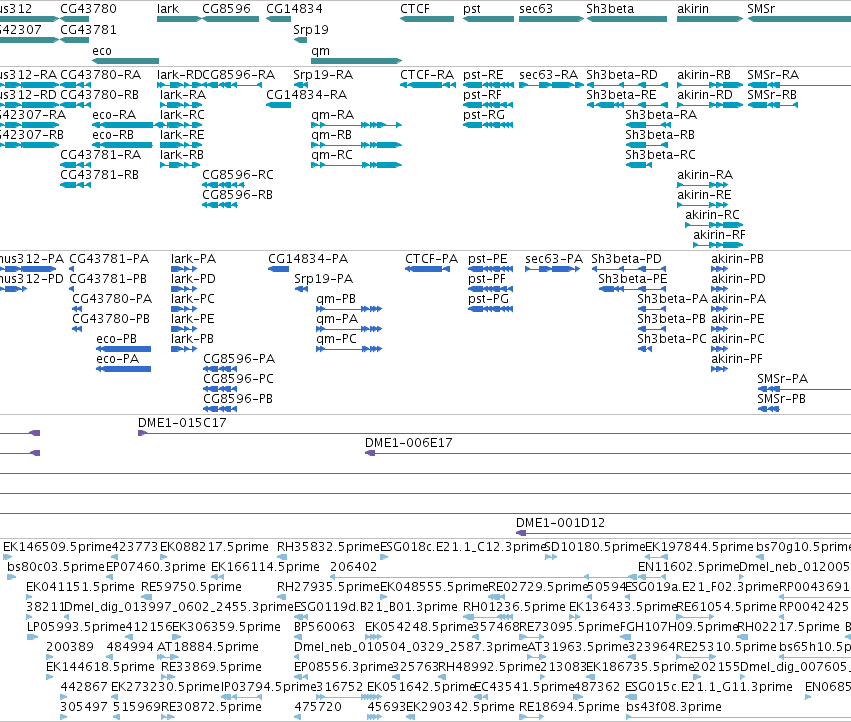Select feature label 475720
This screenshot has height=722, width=851.
(x=318, y=707)
